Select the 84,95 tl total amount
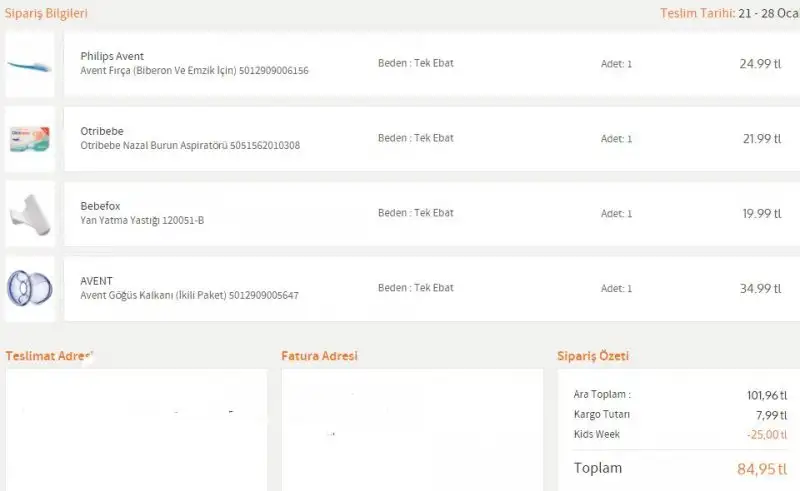The height and width of the screenshot is (491, 800). 762,469
